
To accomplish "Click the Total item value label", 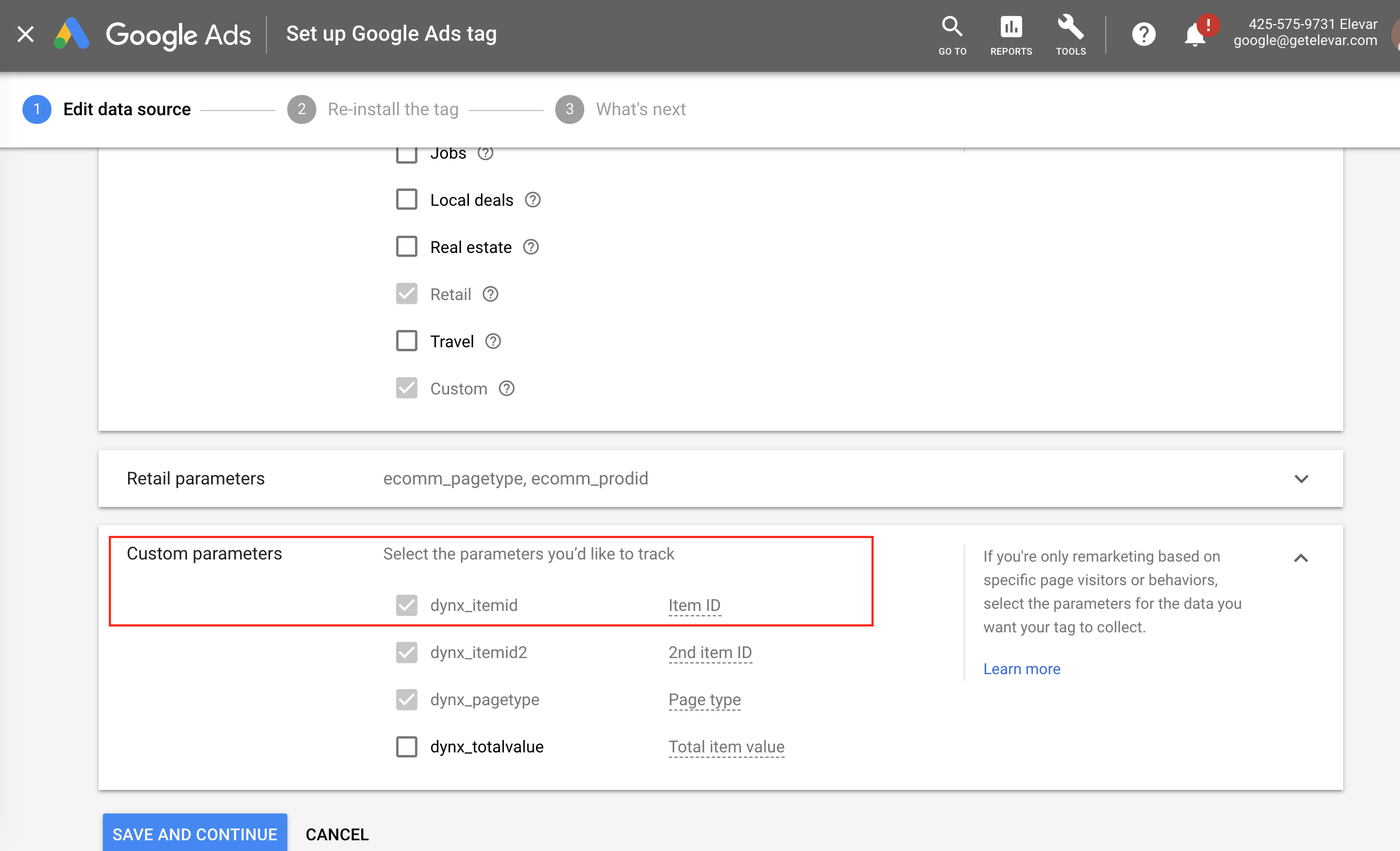I will pos(726,747).
